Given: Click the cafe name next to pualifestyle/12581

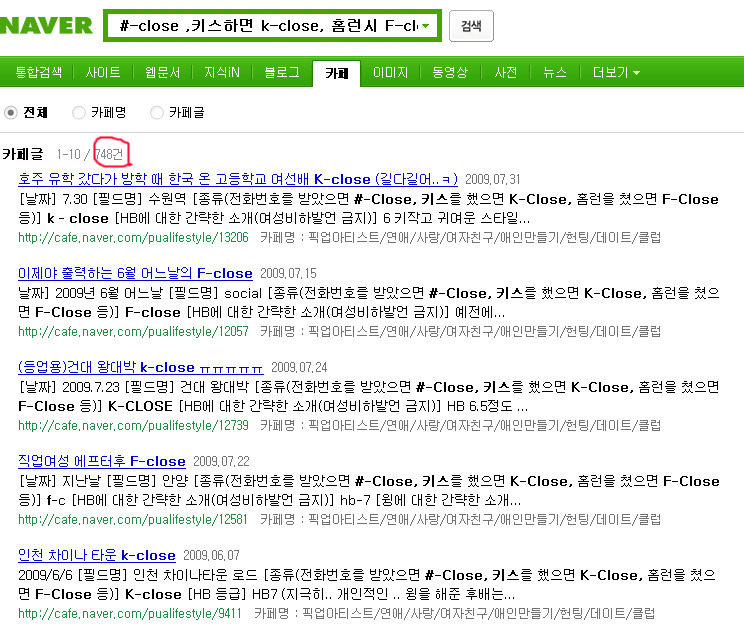Looking at the screenshot, I should pos(484,519).
